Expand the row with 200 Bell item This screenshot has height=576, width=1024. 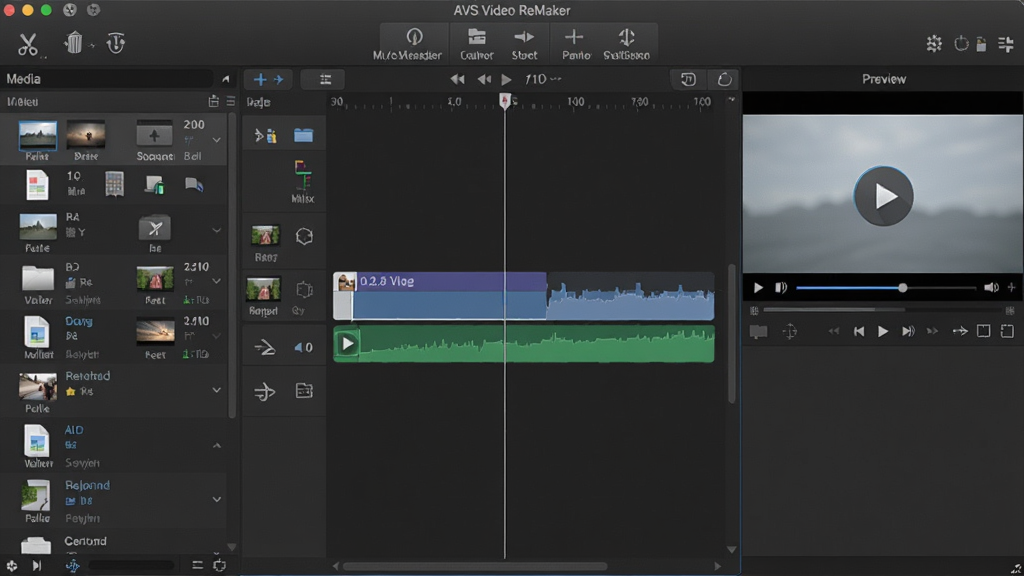point(216,140)
